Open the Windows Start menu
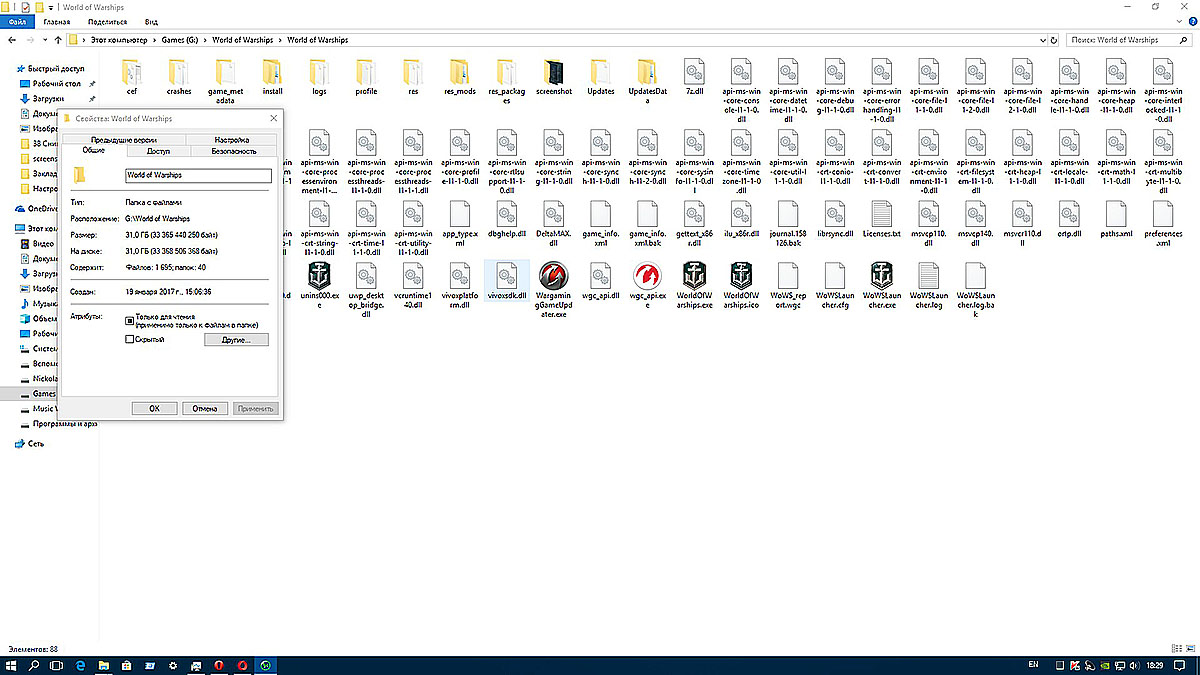The image size is (1200, 675). pos(12,665)
